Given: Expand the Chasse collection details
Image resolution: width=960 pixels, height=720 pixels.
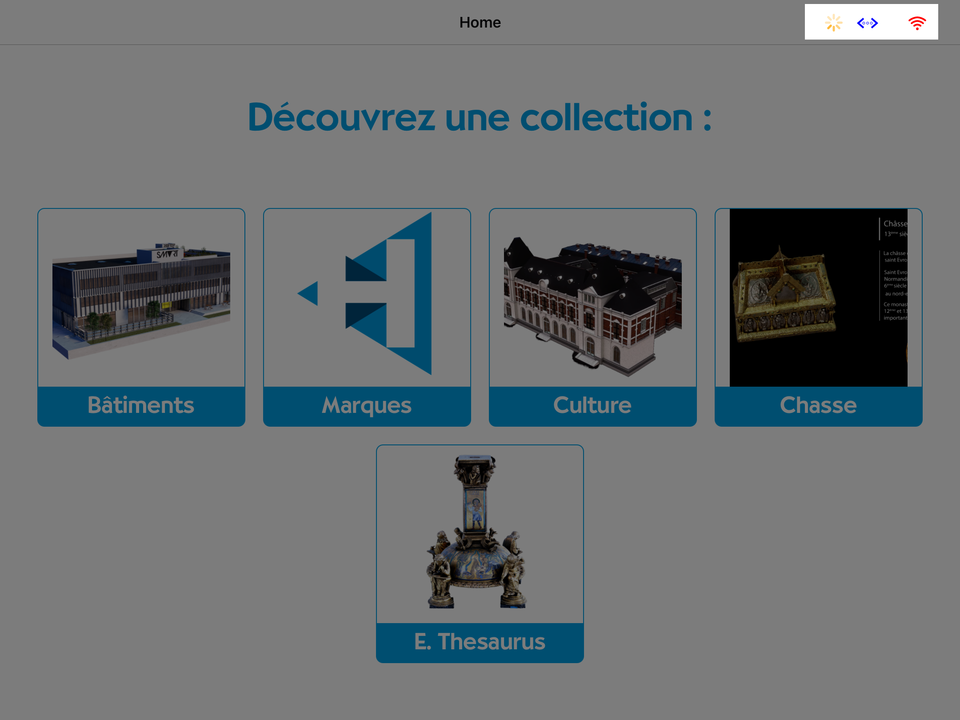Looking at the screenshot, I should pyautogui.click(x=818, y=316).
